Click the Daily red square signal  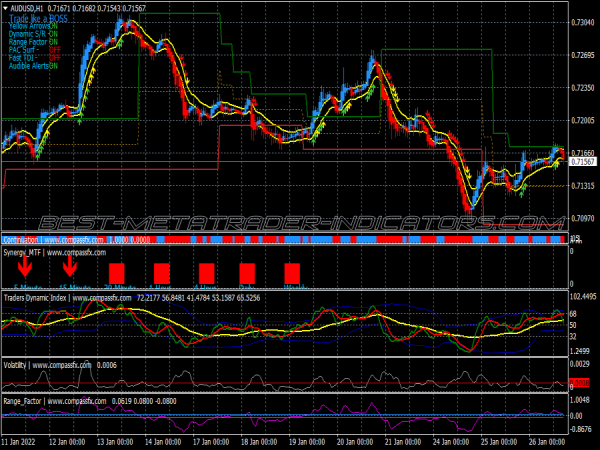(x=248, y=272)
